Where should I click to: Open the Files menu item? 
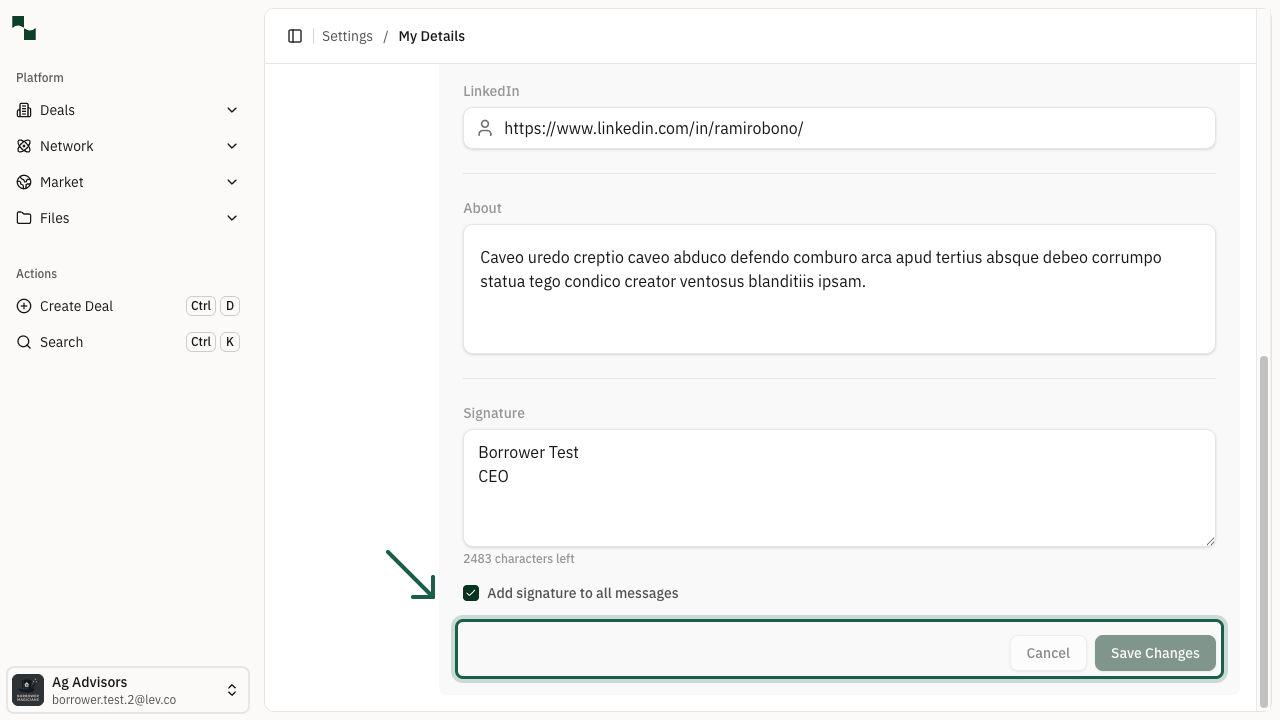pos(55,218)
